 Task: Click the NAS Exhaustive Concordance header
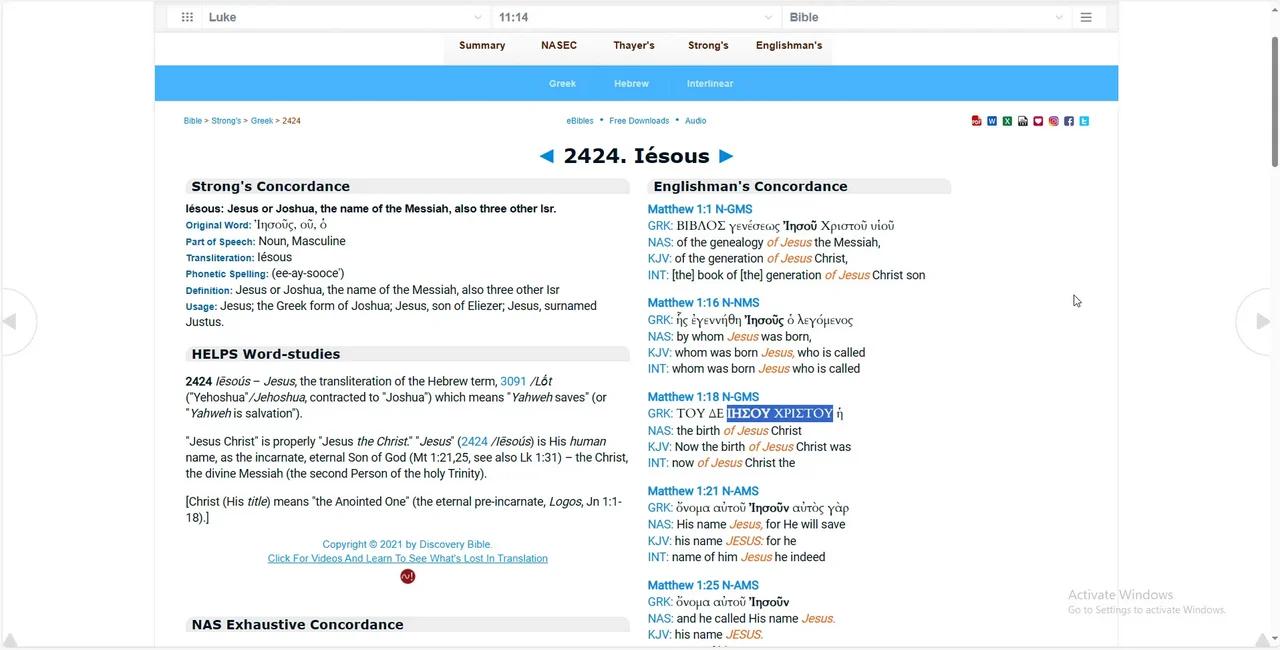(407, 624)
